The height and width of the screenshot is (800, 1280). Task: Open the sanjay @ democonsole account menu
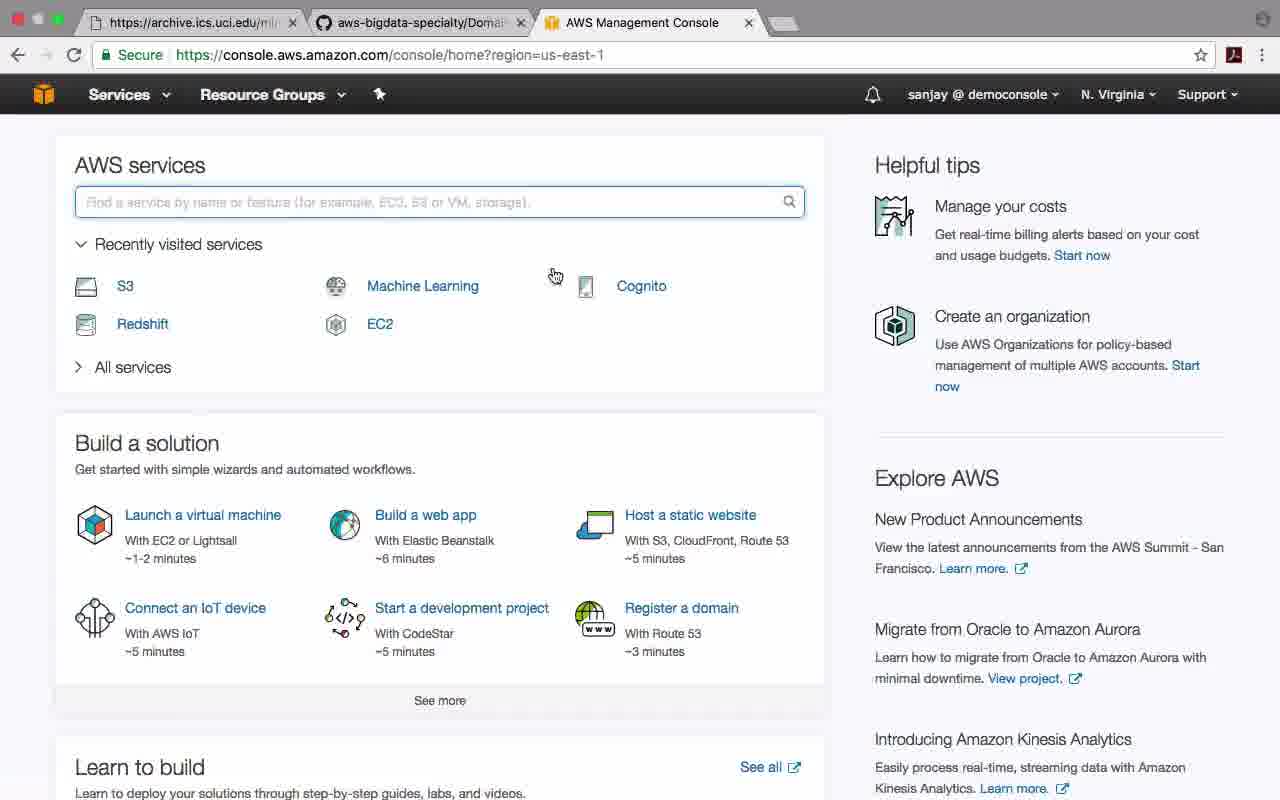984,94
